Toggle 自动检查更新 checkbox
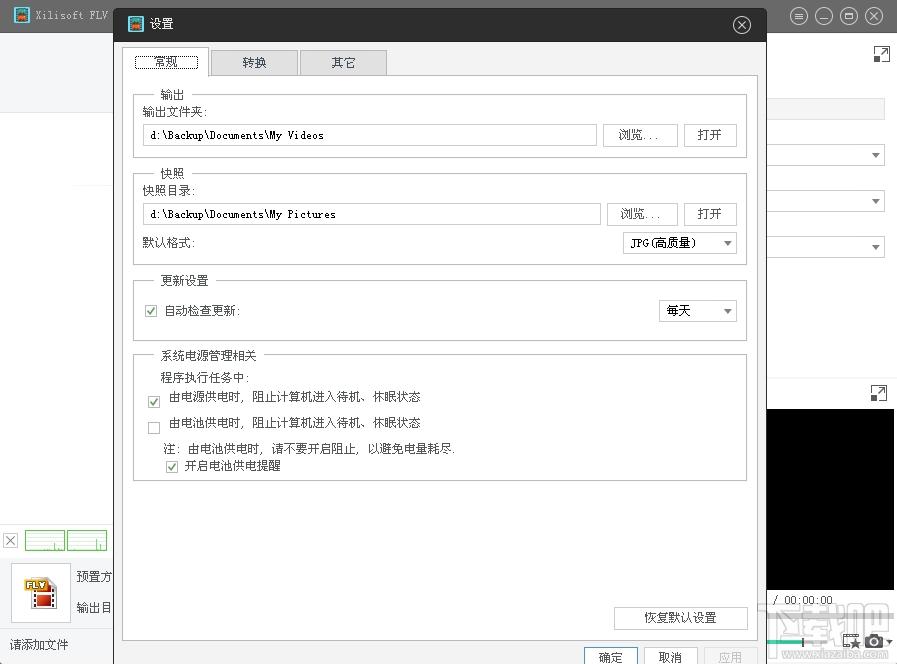 (151, 311)
